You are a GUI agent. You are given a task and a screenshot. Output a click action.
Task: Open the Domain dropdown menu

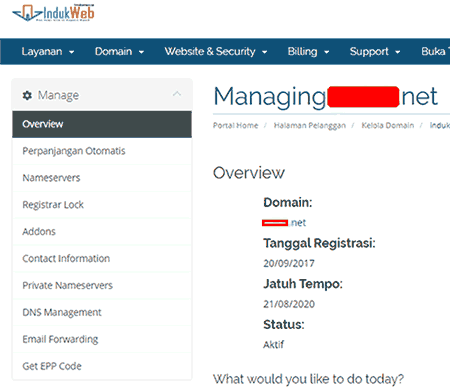pos(119,52)
